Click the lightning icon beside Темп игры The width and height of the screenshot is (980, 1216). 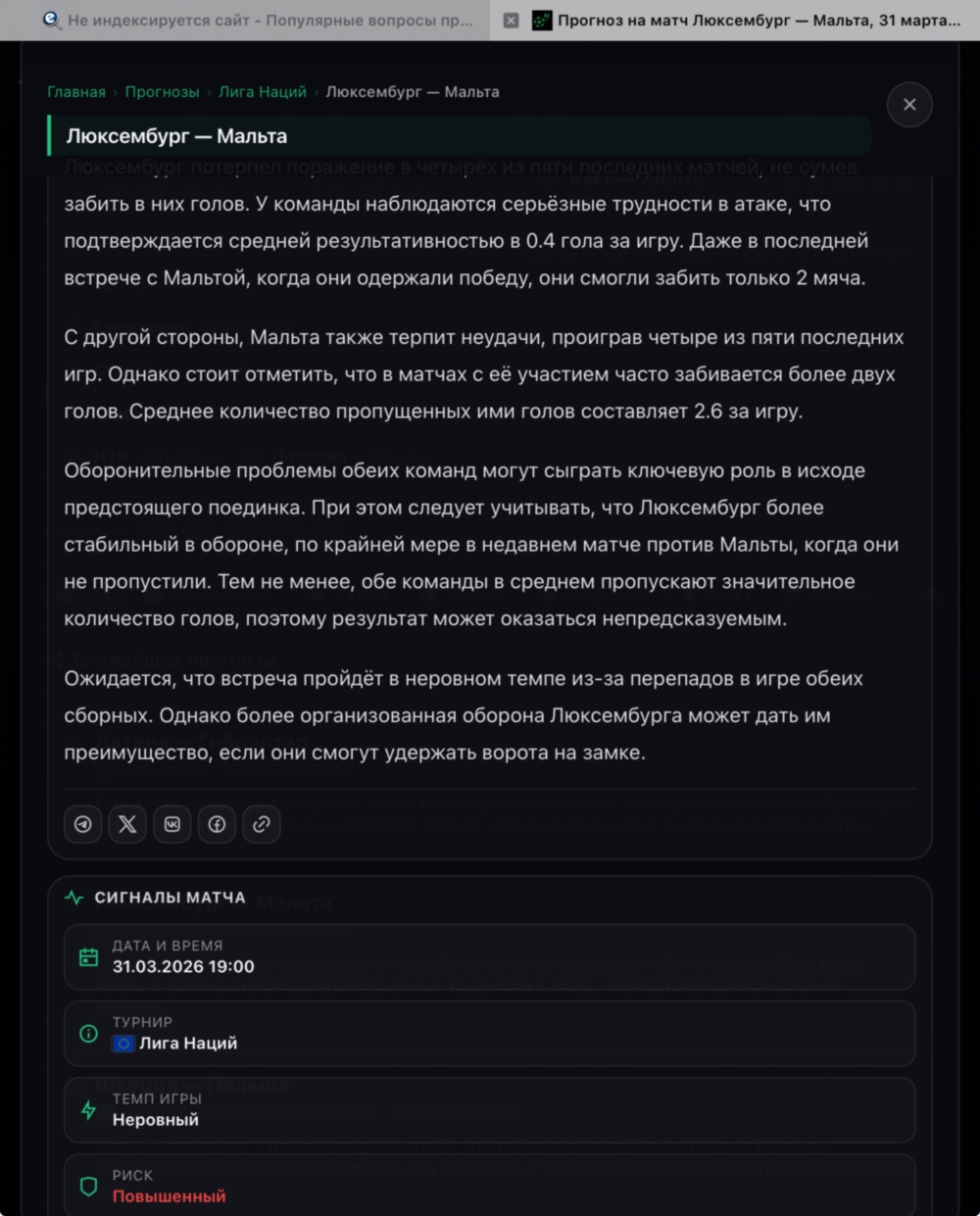point(88,1109)
